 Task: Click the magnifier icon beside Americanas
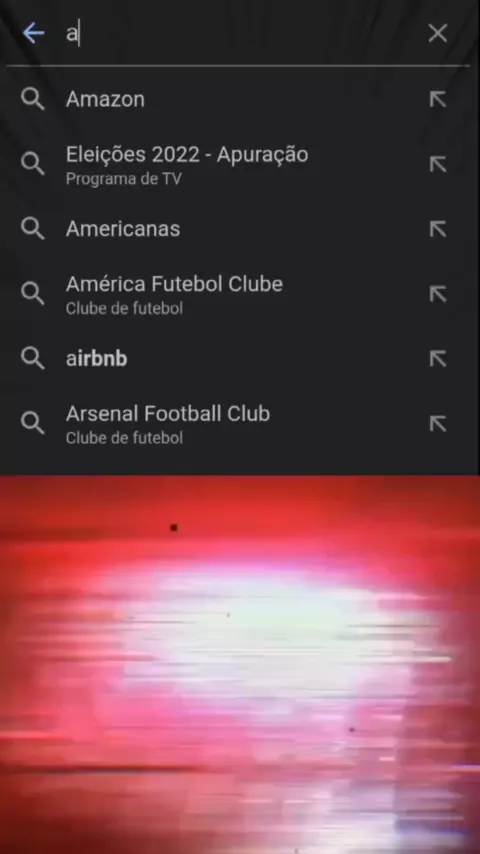[33, 229]
